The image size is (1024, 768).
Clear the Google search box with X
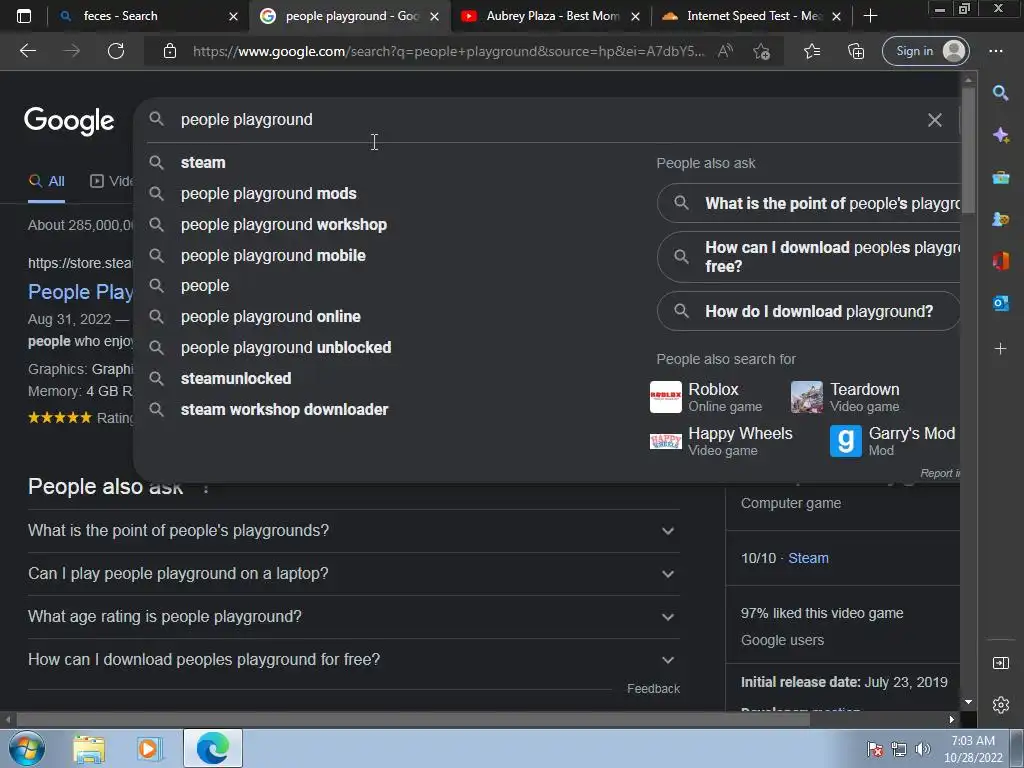point(935,120)
